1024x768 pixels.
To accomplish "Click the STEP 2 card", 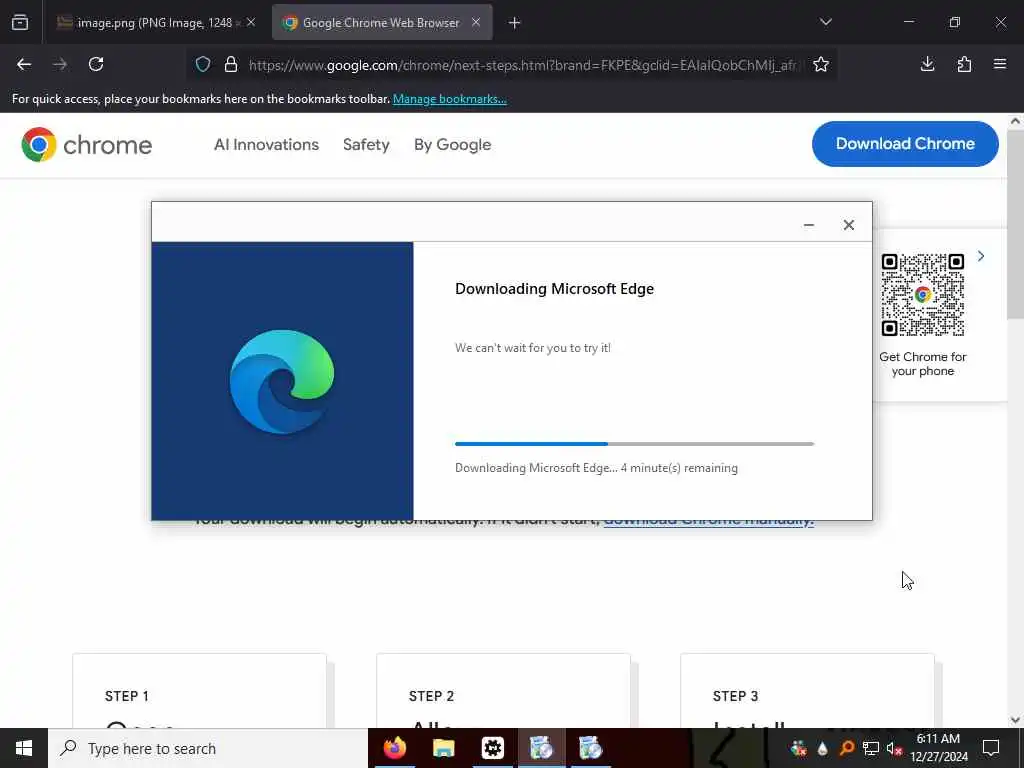I will click(504, 691).
